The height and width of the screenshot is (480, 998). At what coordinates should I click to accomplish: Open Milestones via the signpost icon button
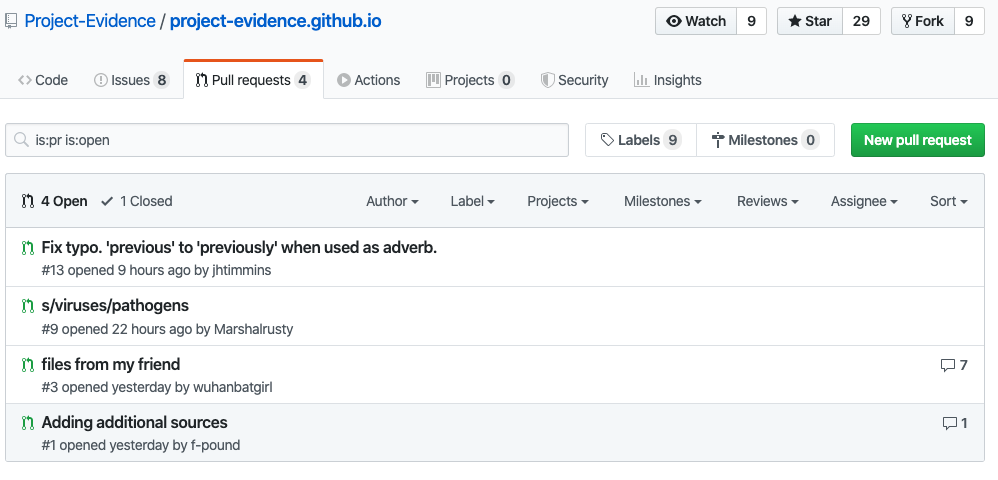(765, 140)
